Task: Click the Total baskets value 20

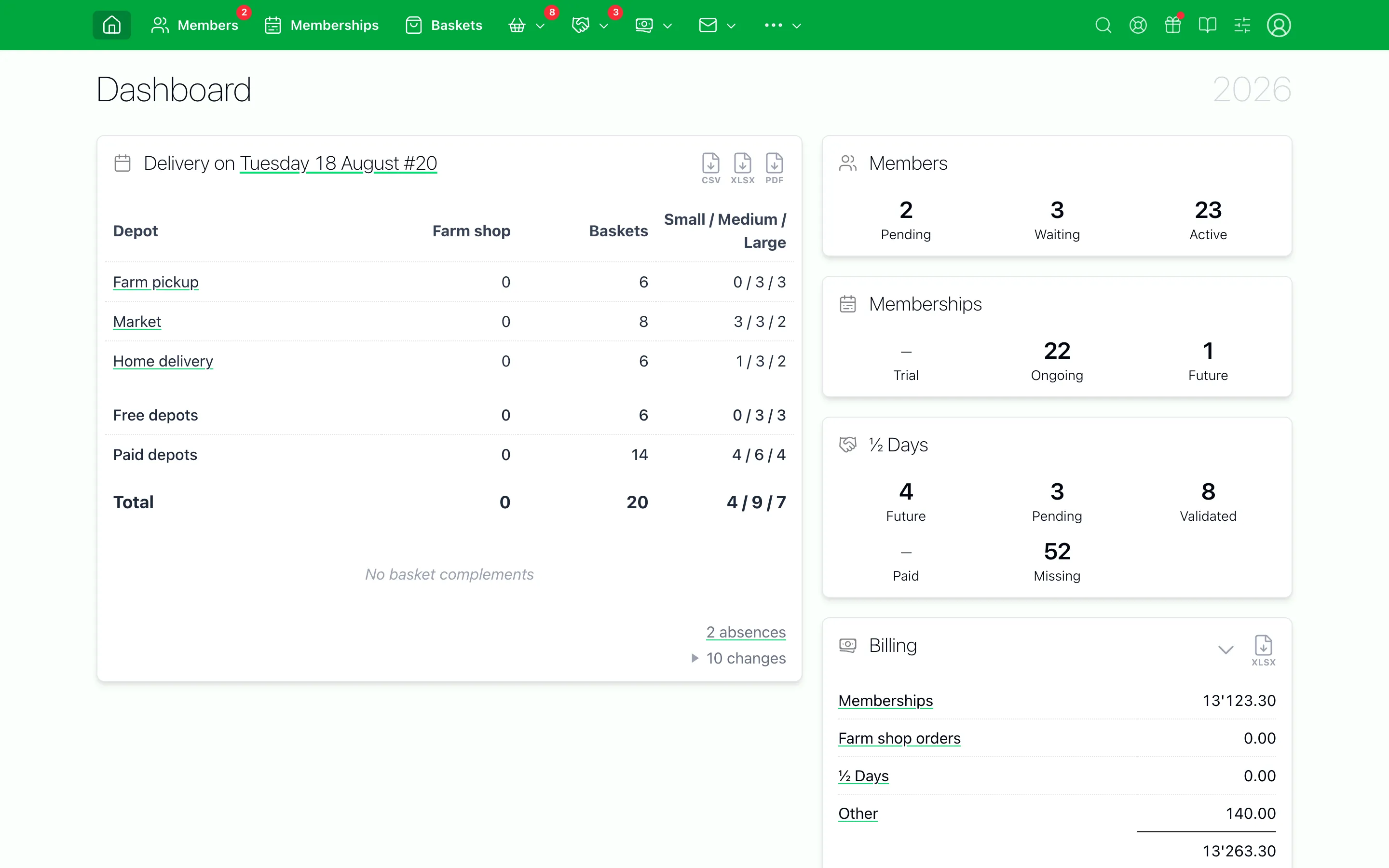Action: [x=637, y=502]
